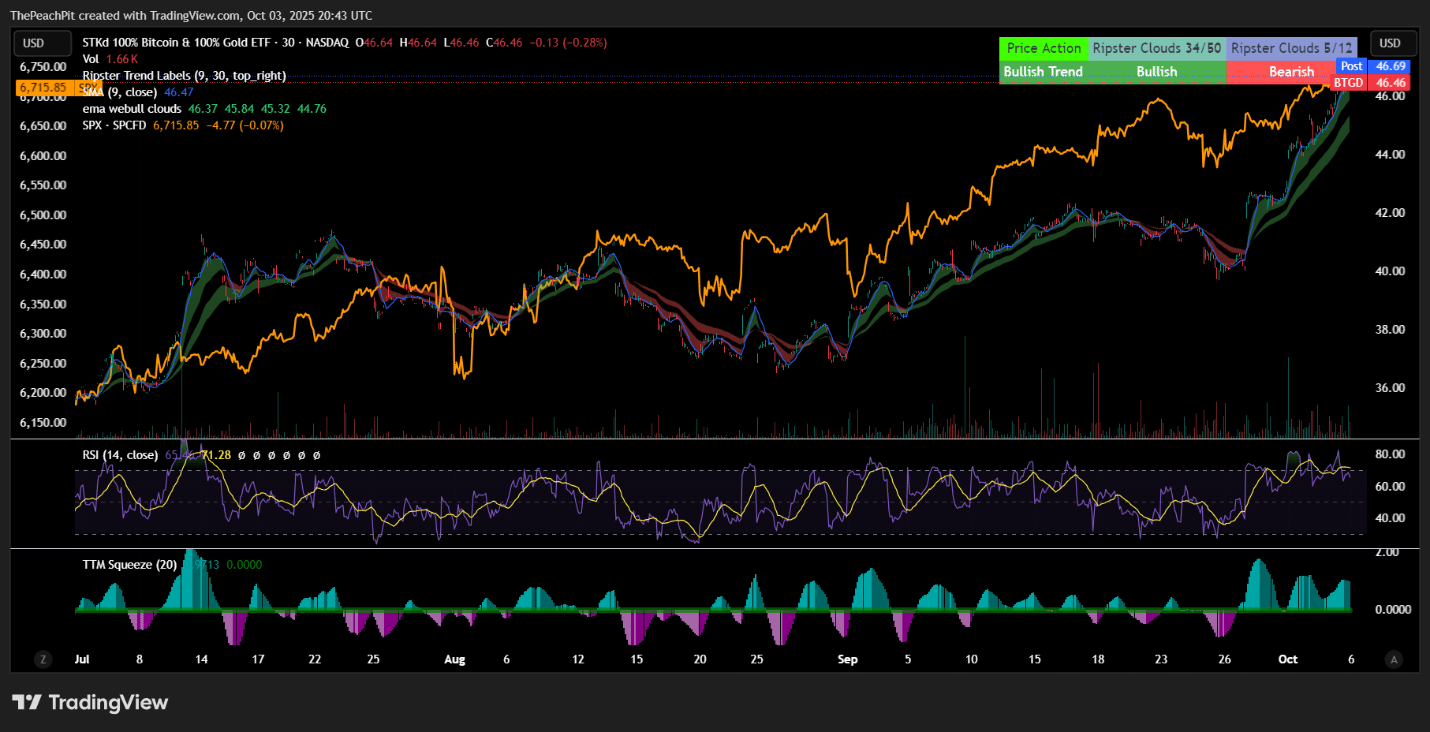Click the USD button on the right price scale
This screenshot has width=1430, height=732.
[x=1392, y=43]
